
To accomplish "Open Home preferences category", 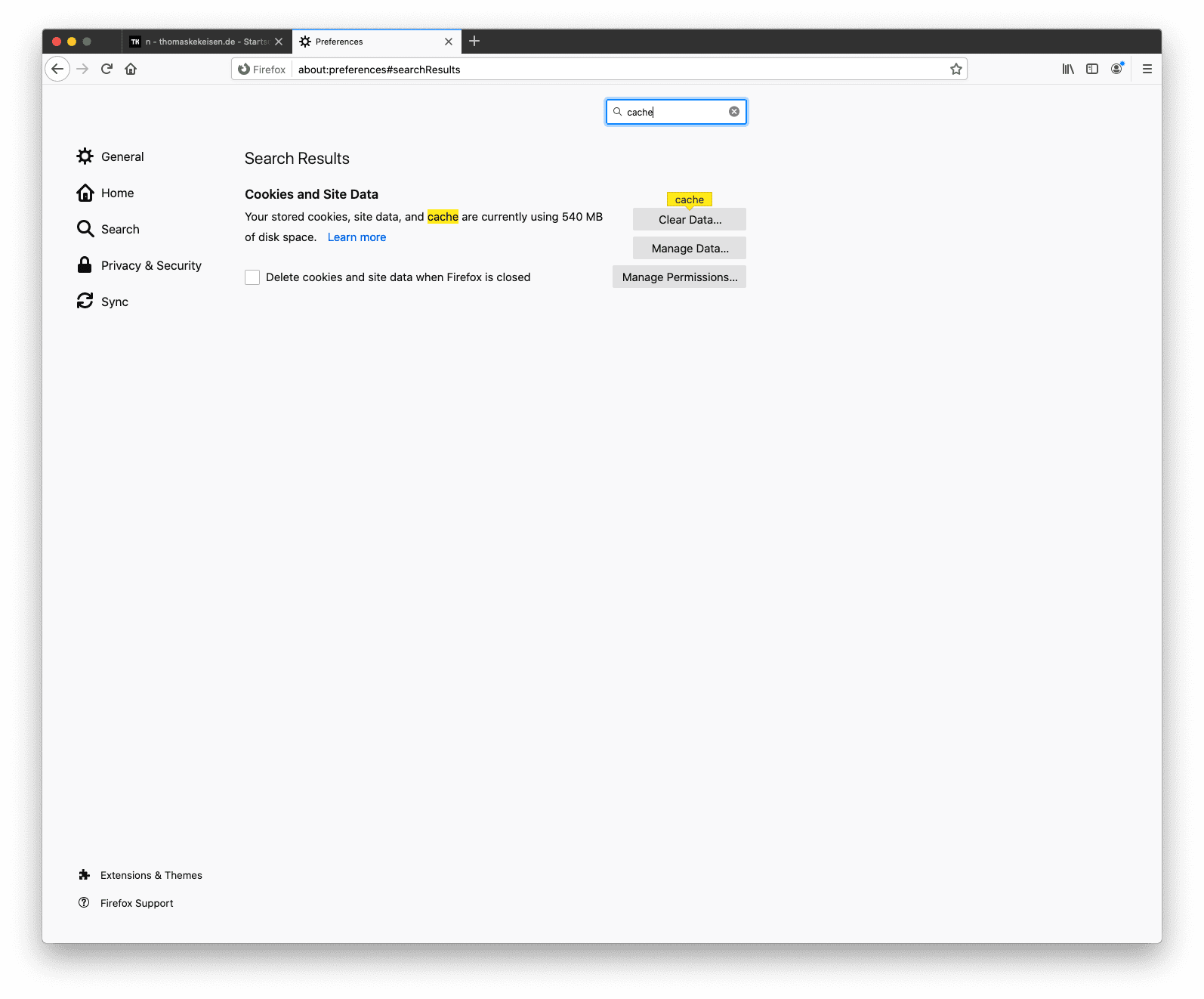I will click(106, 193).
